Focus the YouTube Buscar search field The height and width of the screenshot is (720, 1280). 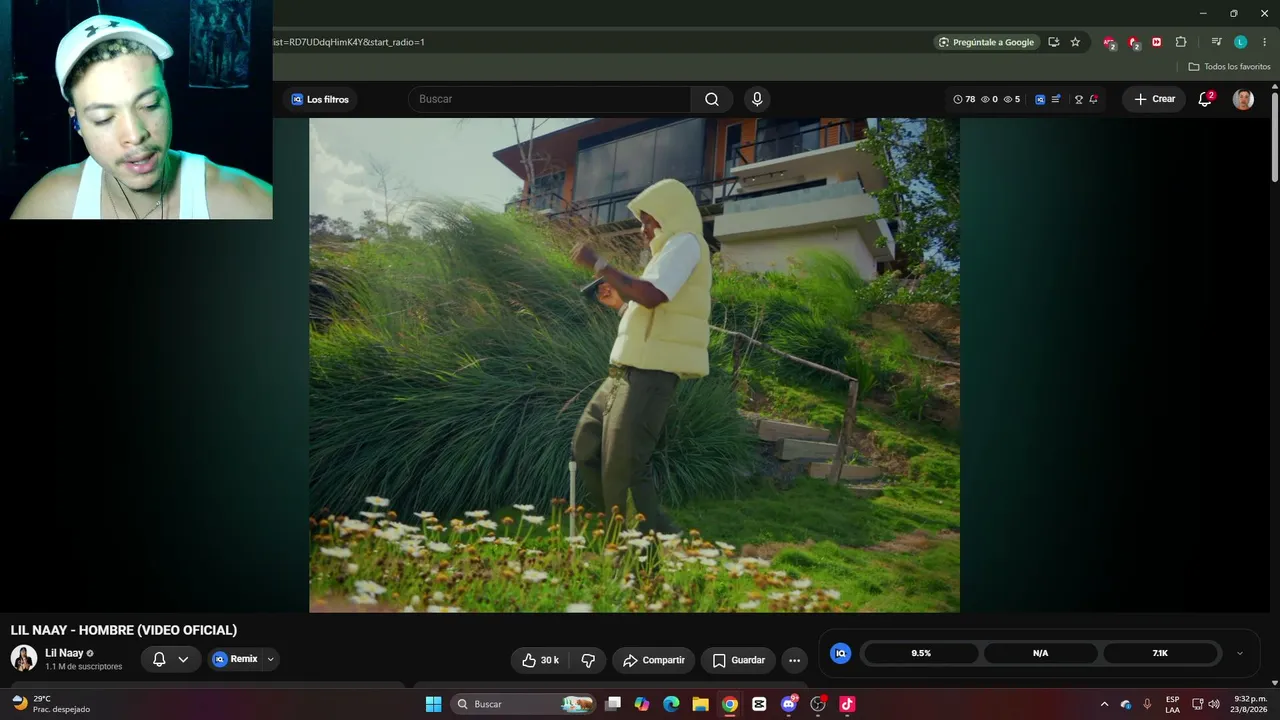pos(549,99)
